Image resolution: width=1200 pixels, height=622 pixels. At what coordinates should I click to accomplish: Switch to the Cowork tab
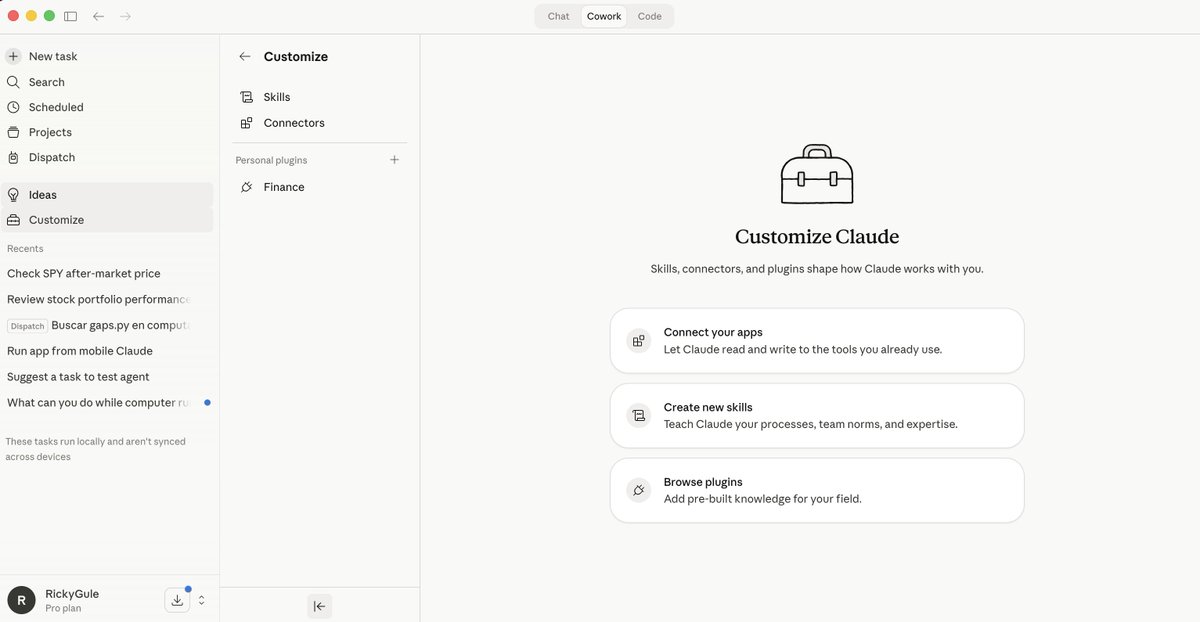click(x=604, y=16)
